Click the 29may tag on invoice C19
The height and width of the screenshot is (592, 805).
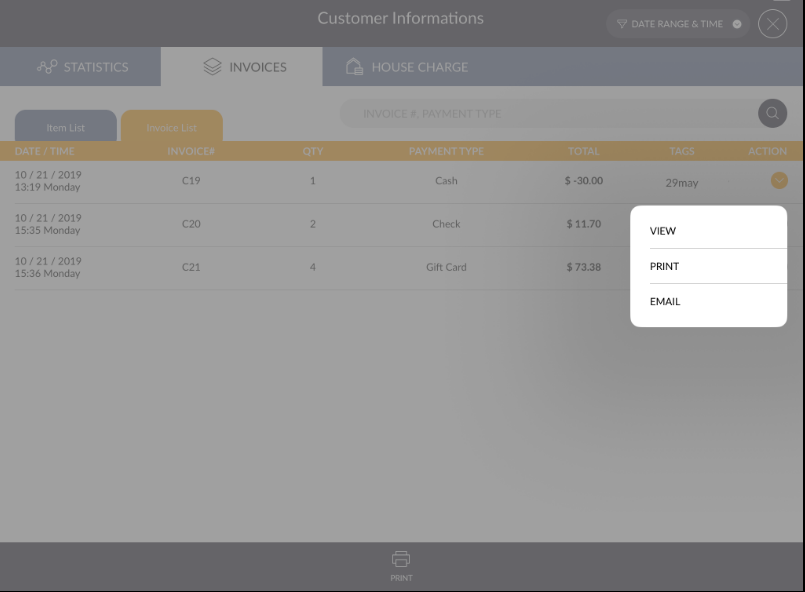pos(682,183)
